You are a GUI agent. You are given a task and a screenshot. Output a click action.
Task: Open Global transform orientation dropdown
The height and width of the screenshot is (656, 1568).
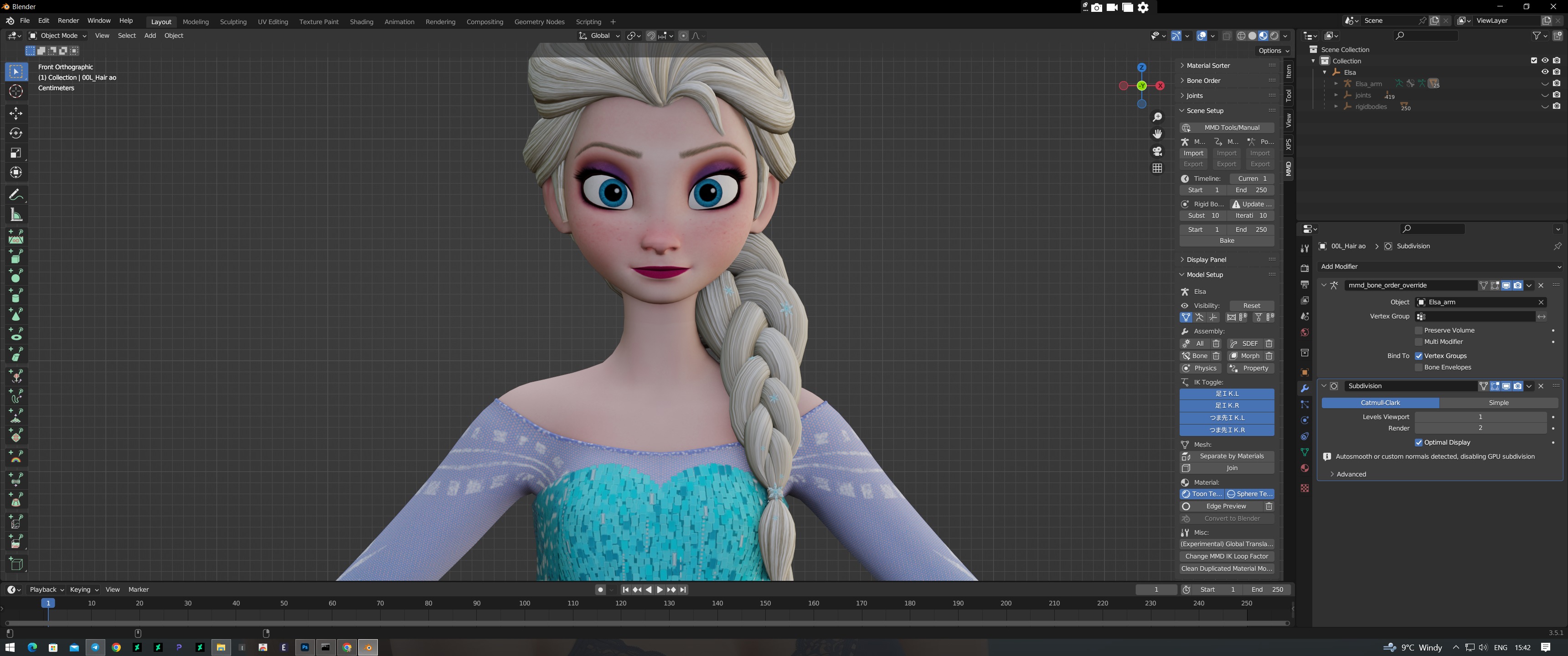click(599, 36)
